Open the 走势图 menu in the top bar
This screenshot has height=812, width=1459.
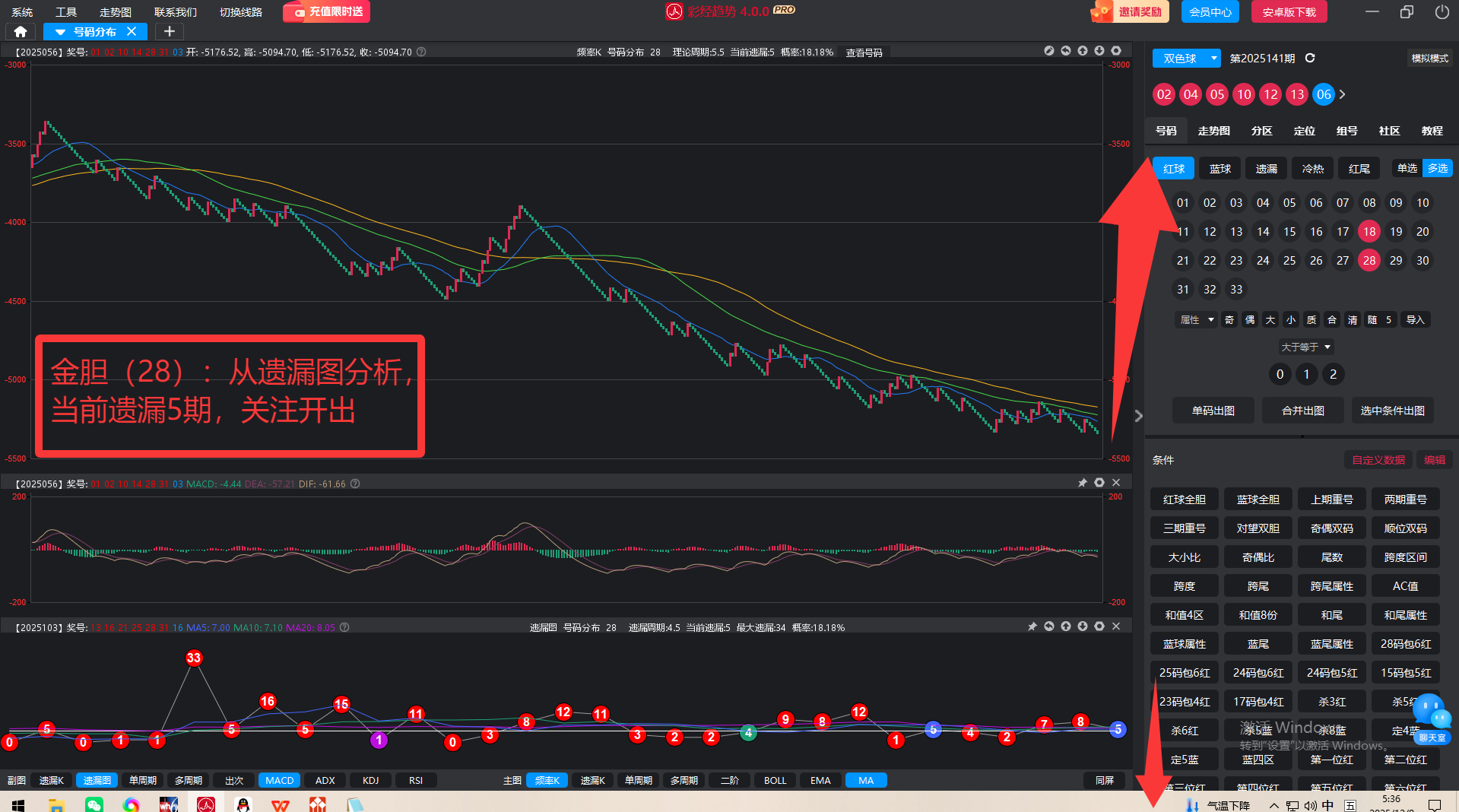(116, 12)
